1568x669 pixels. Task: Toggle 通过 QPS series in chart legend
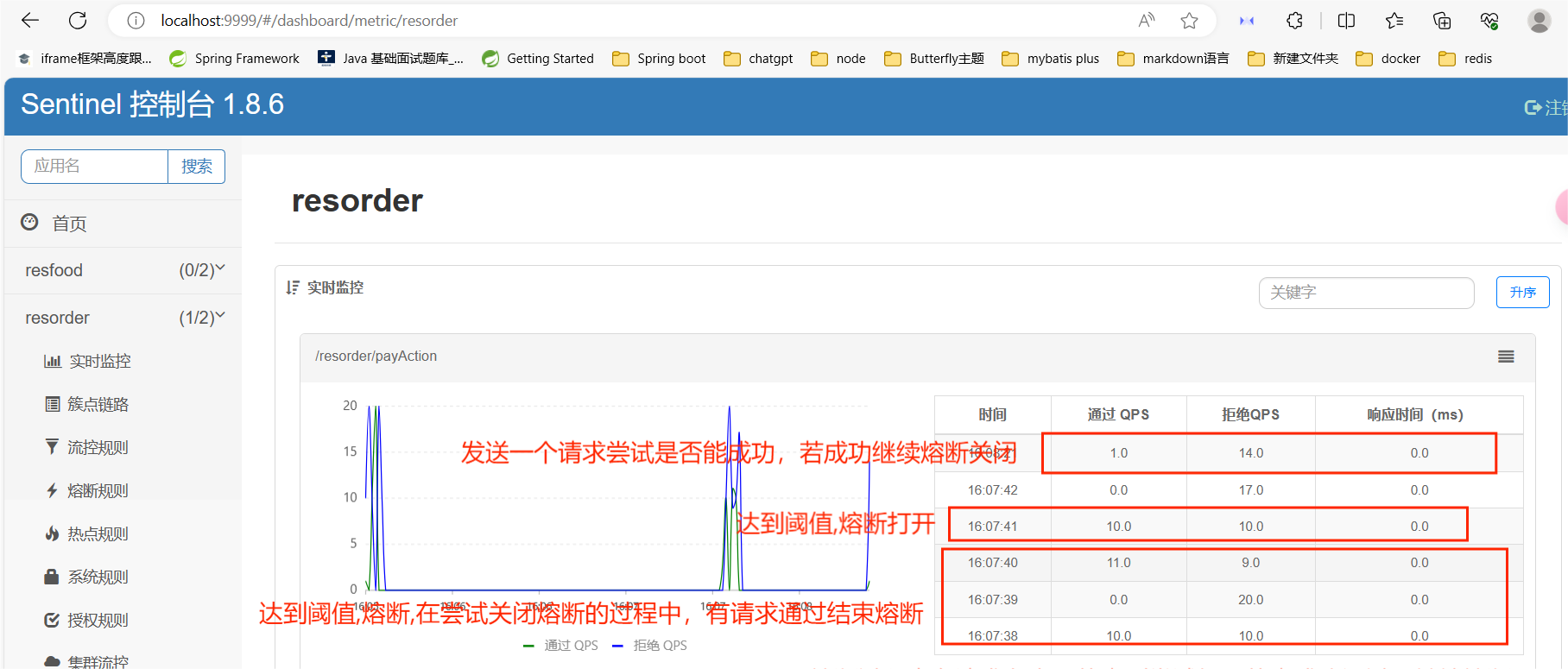click(561, 646)
